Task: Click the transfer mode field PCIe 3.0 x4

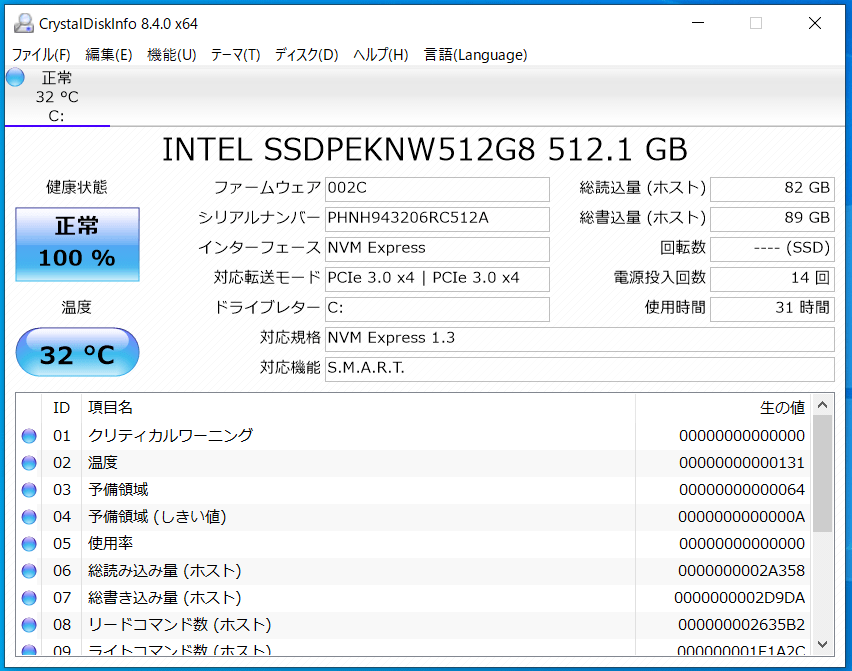Action: pyautogui.click(x=437, y=279)
